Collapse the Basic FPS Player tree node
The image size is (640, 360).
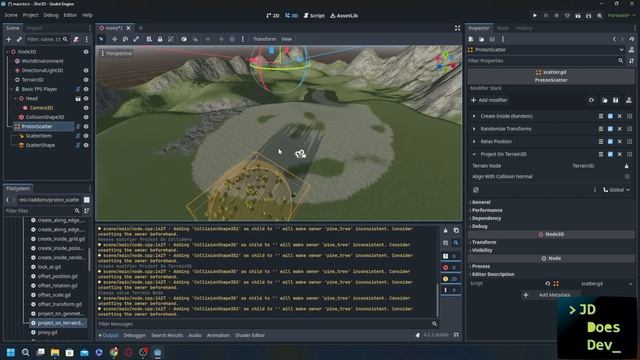point(11,89)
